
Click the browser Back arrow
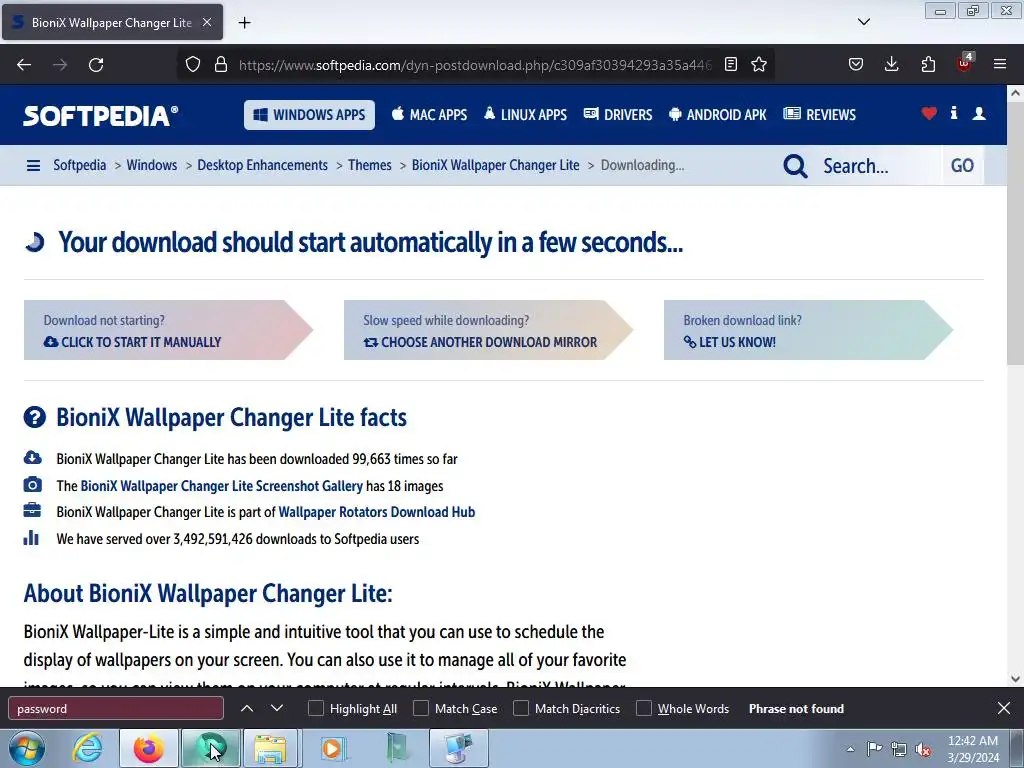(24, 65)
